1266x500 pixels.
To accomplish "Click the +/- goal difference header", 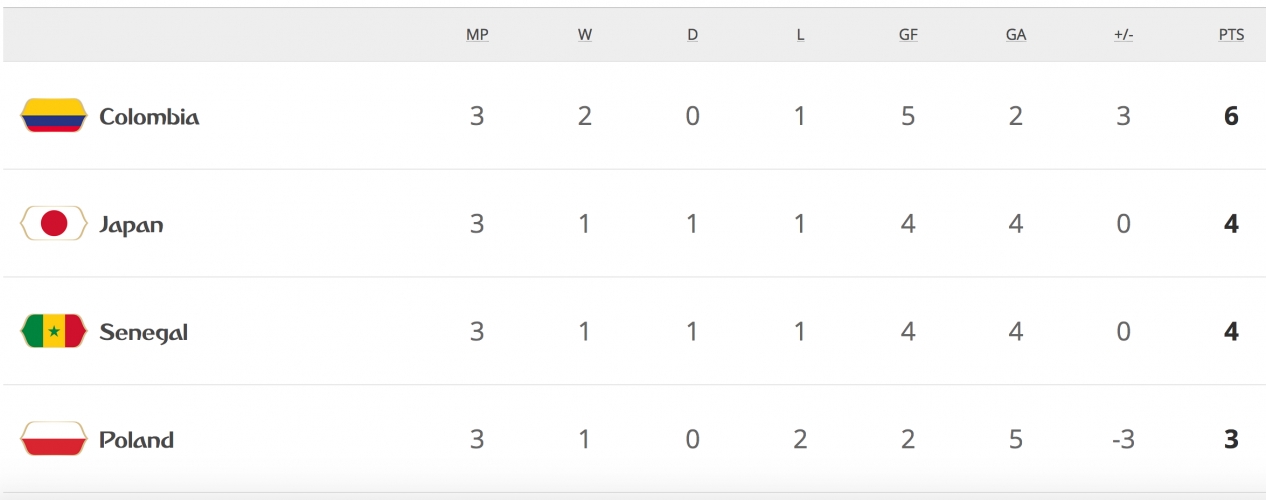I will [x=1123, y=34].
